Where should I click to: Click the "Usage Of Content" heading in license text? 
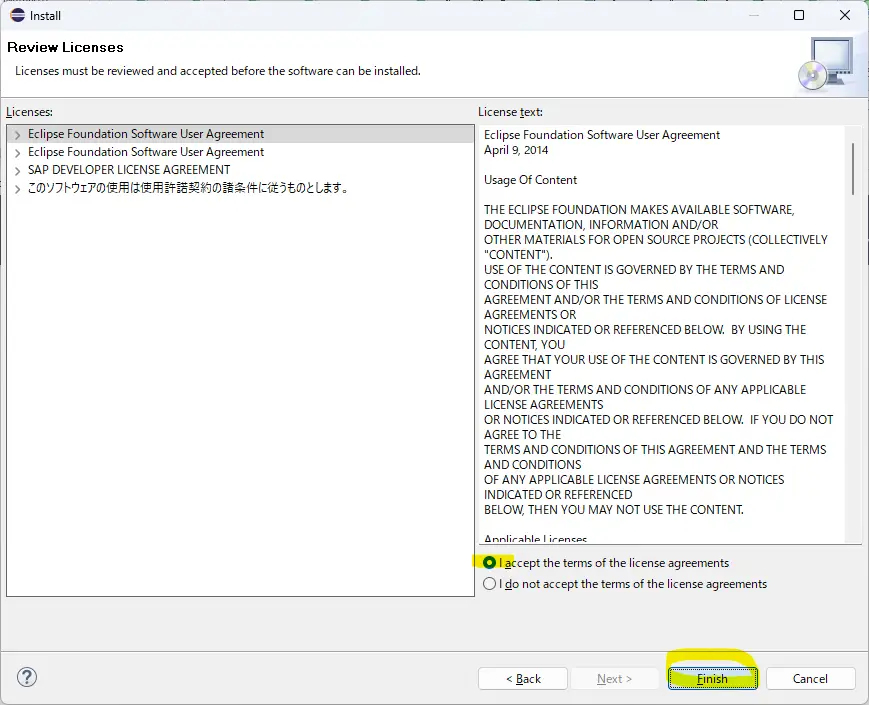coord(530,180)
